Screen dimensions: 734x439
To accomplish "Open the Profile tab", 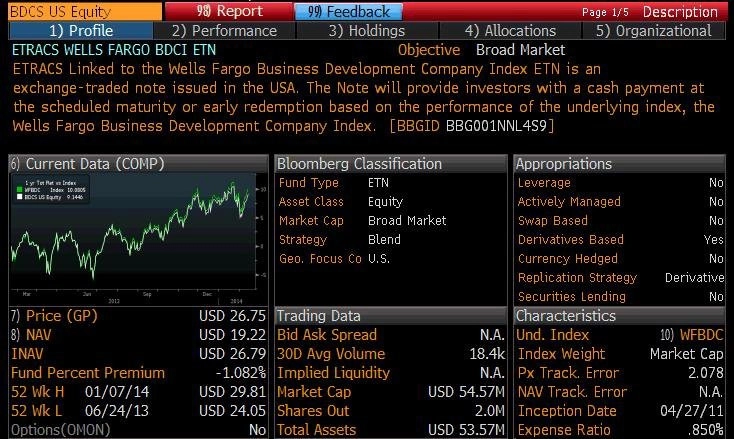I will pyautogui.click(x=81, y=31).
